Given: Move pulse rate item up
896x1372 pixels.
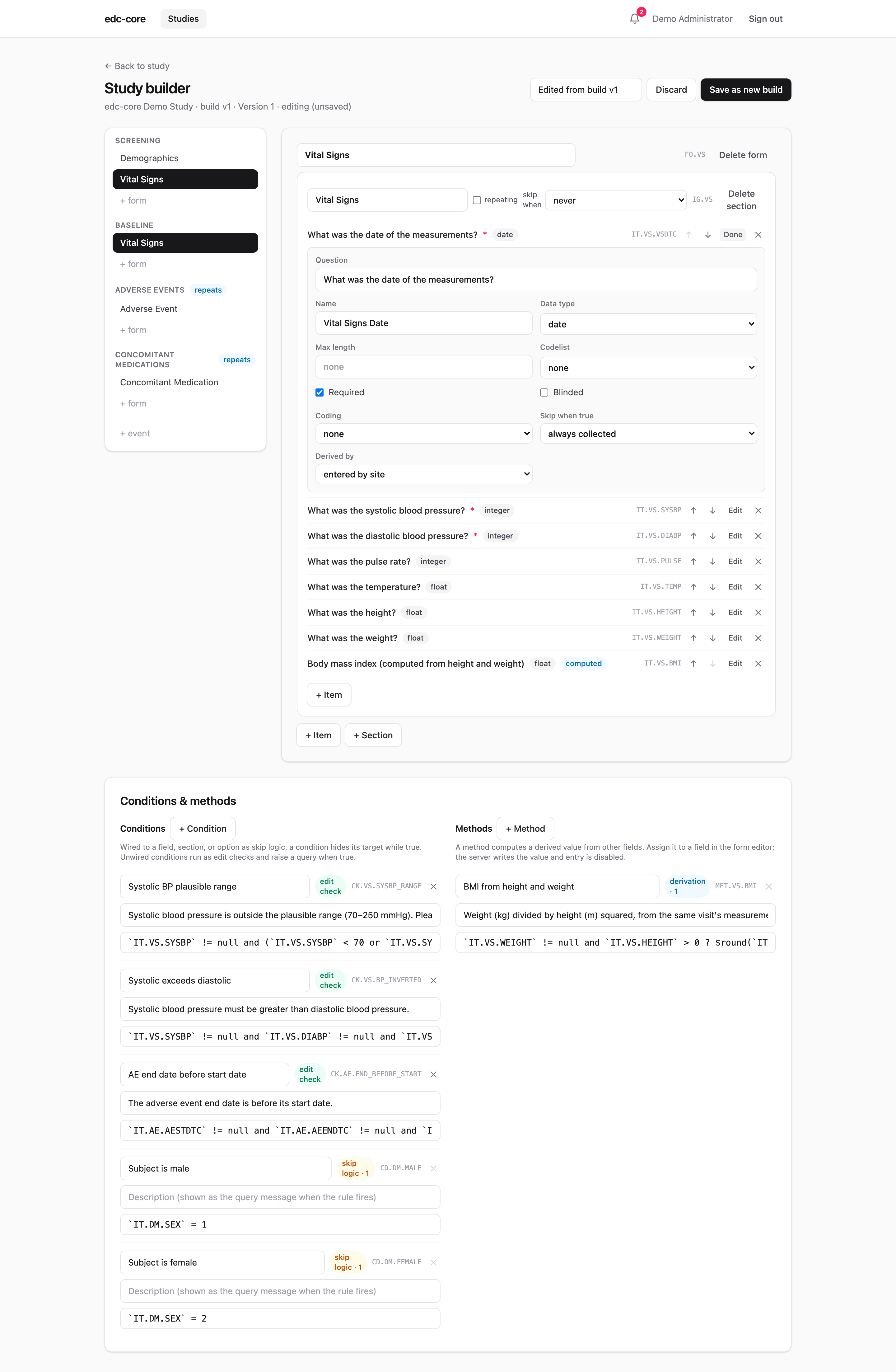Looking at the screenshot, I should point(694,561).
